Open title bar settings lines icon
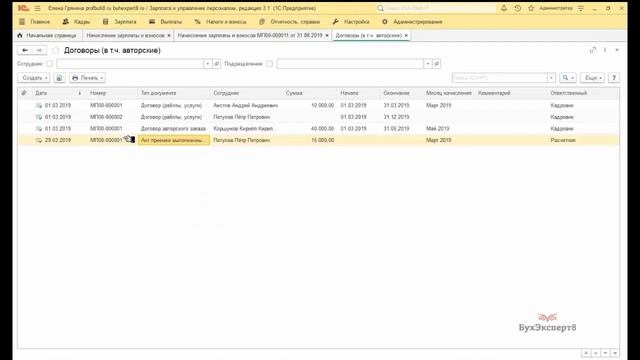Image resolution: width=640 pixels, height=360 pixels. (581, 8)
